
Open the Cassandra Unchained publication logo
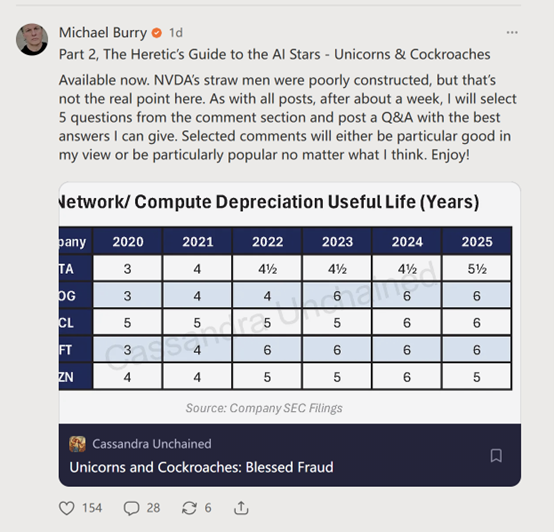77,444
